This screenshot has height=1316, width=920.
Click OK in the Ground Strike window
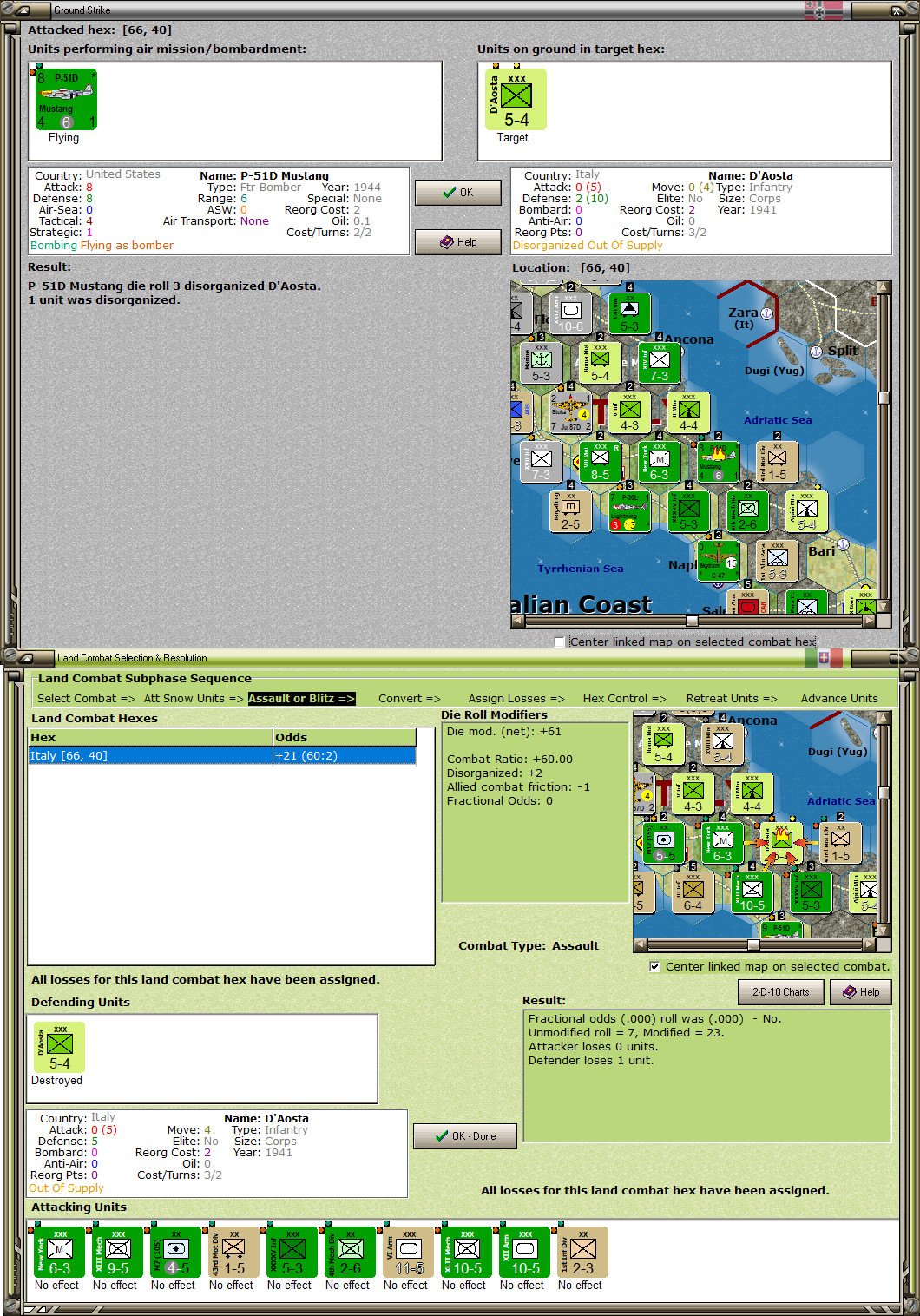click(x=458, y=193)
